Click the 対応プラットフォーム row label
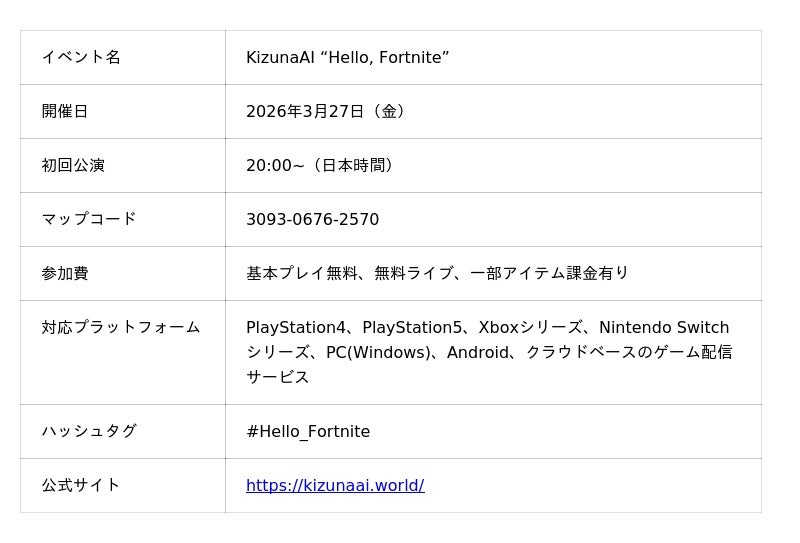 coord(121,328)
